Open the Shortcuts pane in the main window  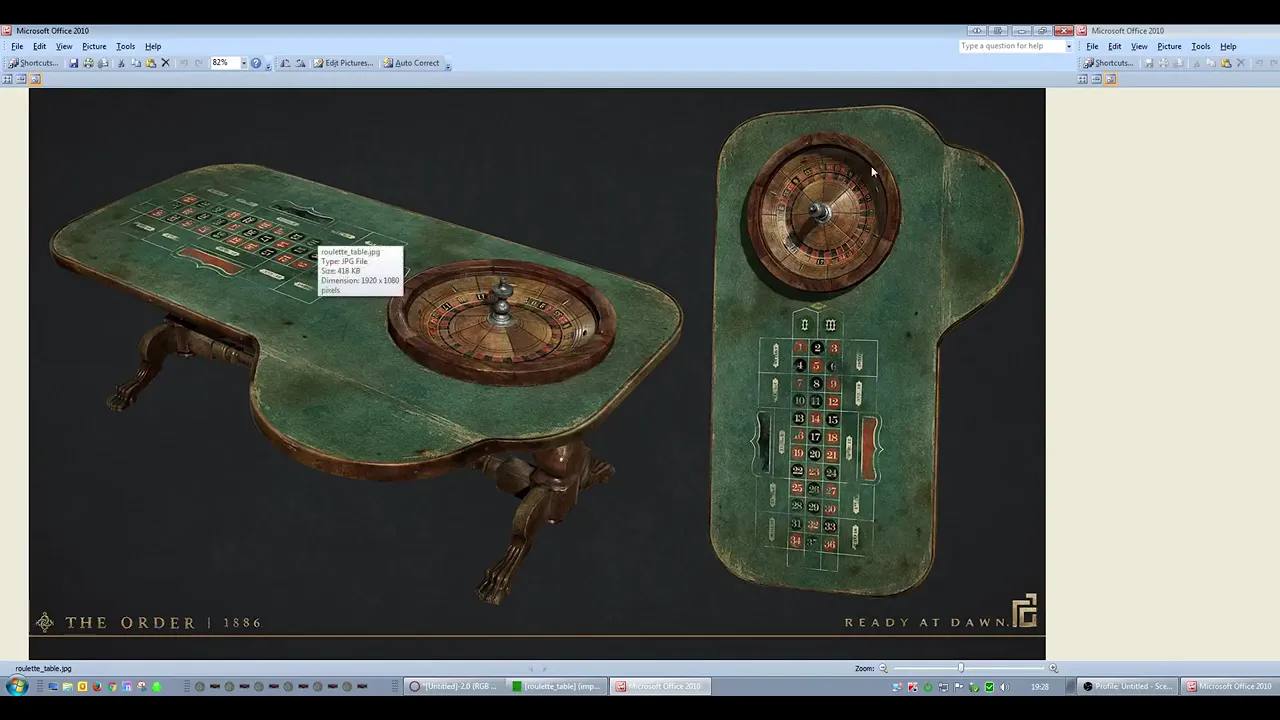click(x=33, y=63)
